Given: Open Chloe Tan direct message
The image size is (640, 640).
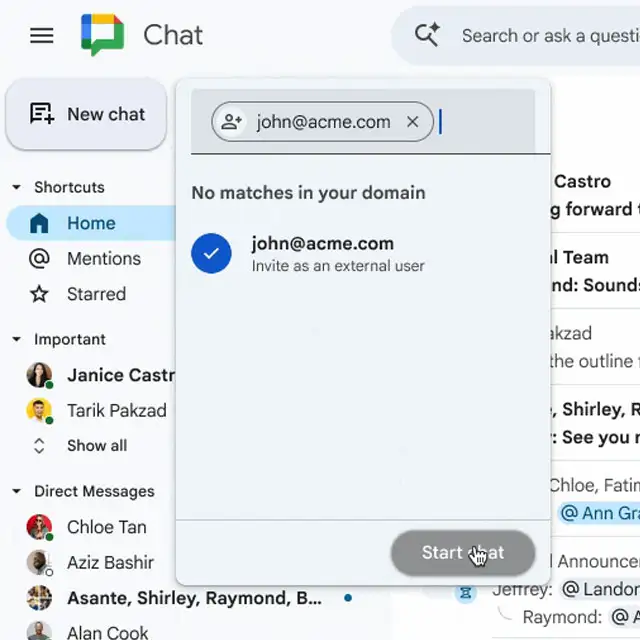Looking at the screenshot, I should tap(107, 527).
